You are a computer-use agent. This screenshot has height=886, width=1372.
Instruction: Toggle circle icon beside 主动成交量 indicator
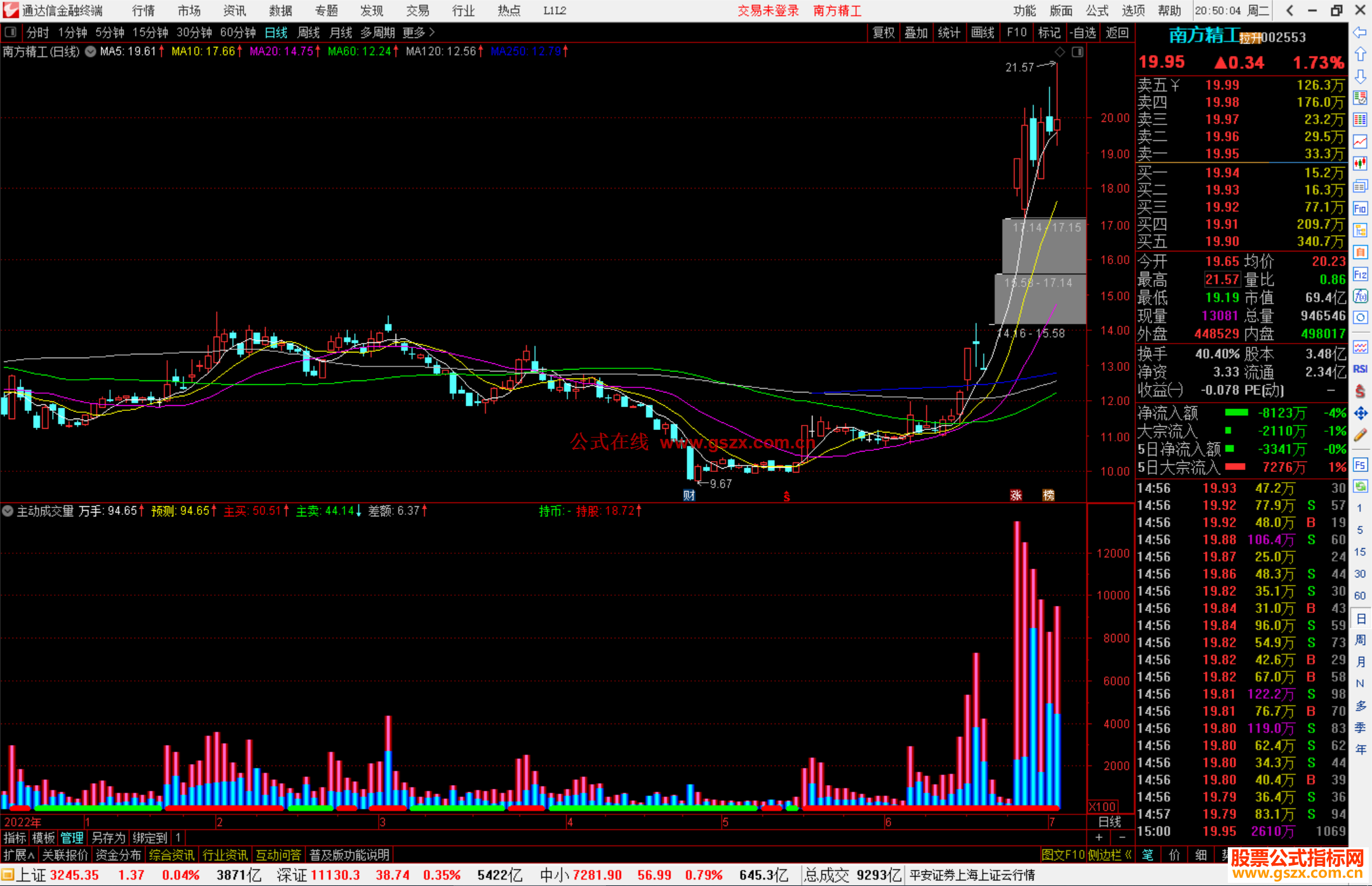[x=8, y=511]
